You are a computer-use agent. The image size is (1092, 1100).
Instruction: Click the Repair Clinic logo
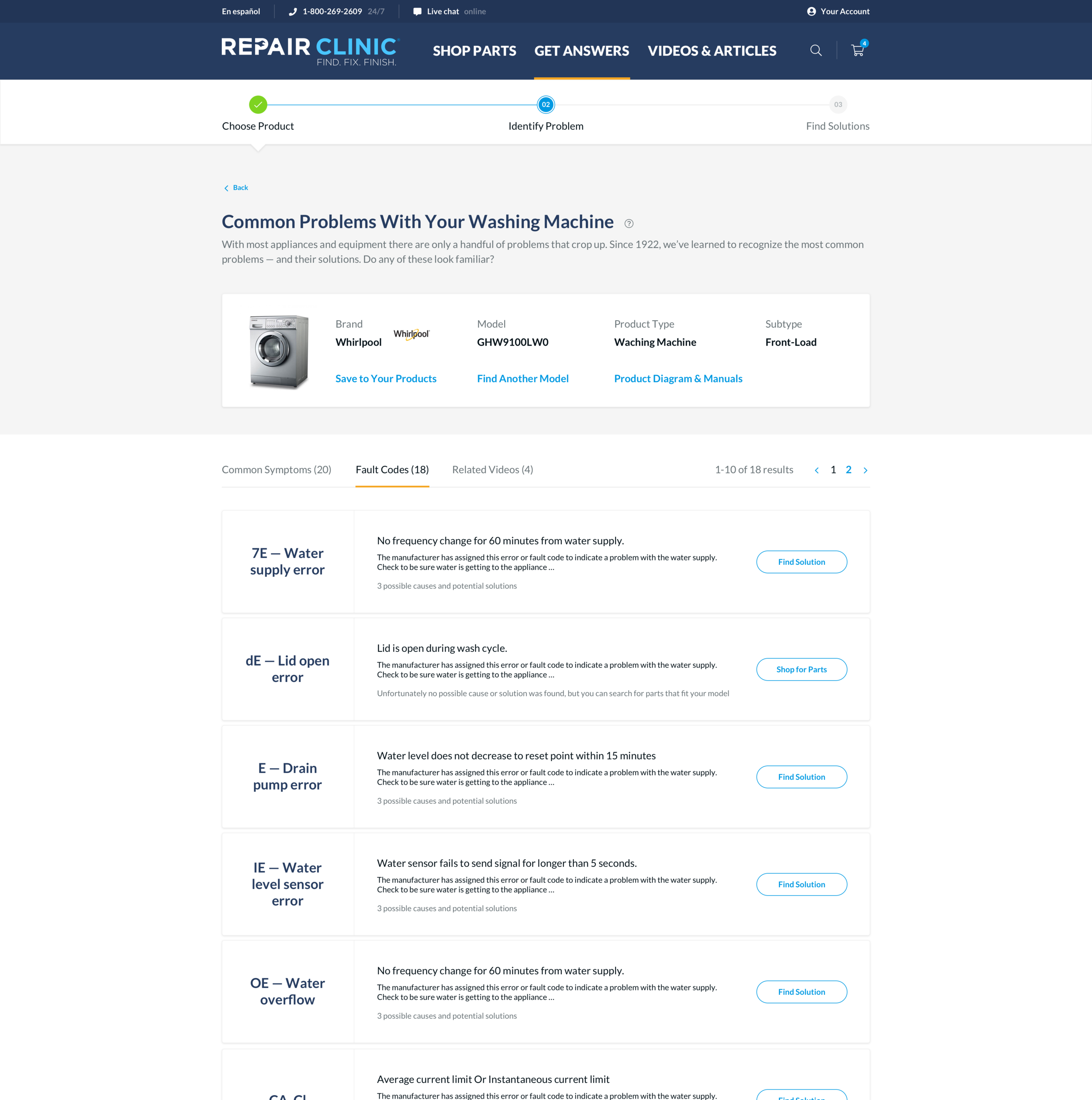(x=310, y=52)
